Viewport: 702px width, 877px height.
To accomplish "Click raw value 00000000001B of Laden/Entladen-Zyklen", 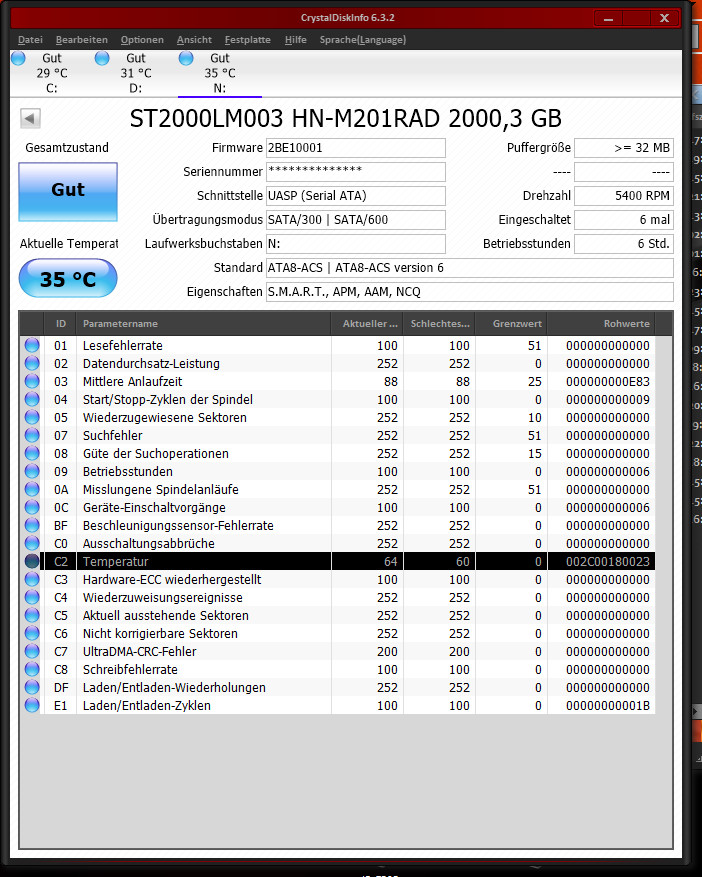I will (x=607, y=706).
